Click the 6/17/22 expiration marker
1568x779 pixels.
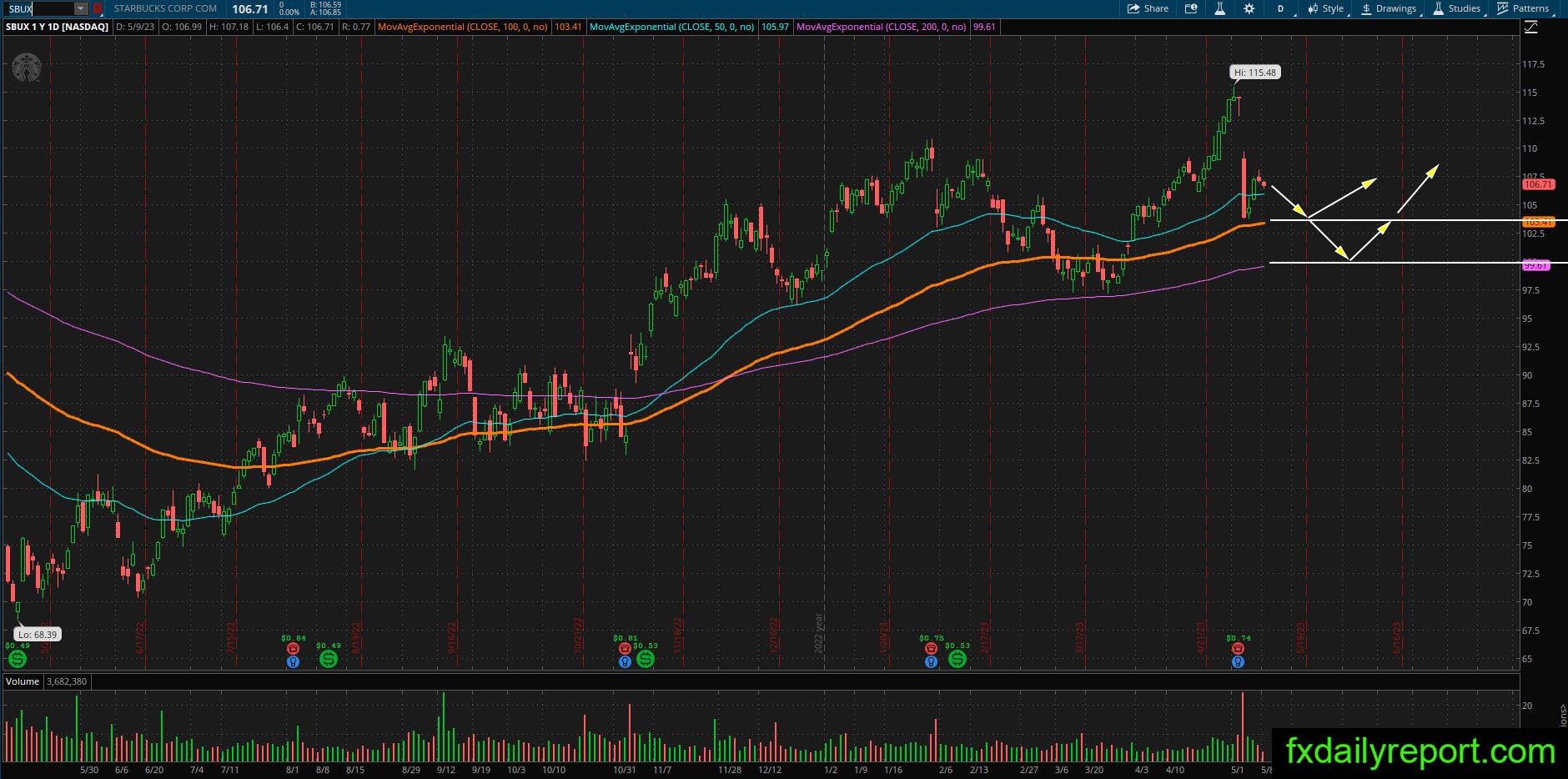[140, 637]
